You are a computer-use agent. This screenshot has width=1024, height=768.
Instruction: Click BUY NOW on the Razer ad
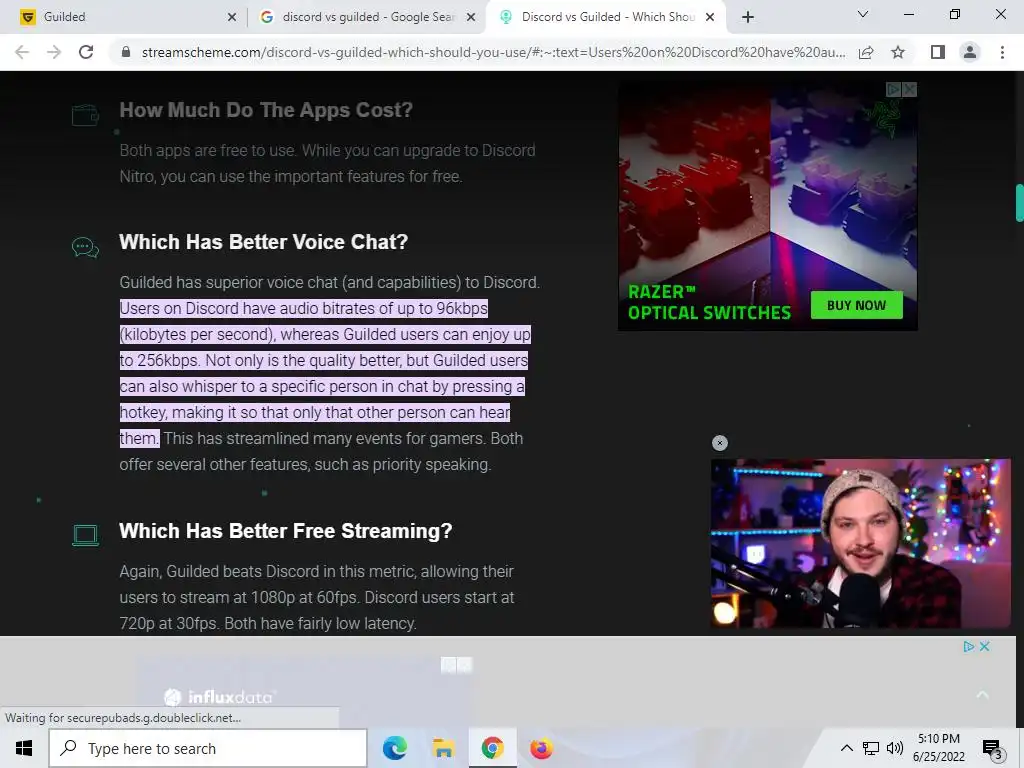coord(856,305)
